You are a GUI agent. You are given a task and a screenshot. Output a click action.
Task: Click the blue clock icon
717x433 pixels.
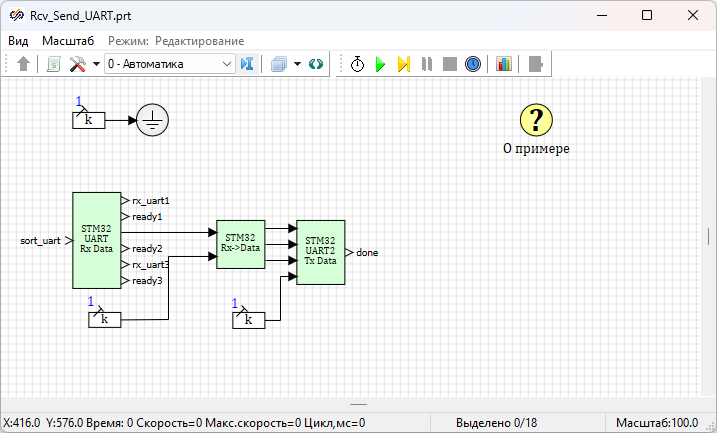coord(473,64)
